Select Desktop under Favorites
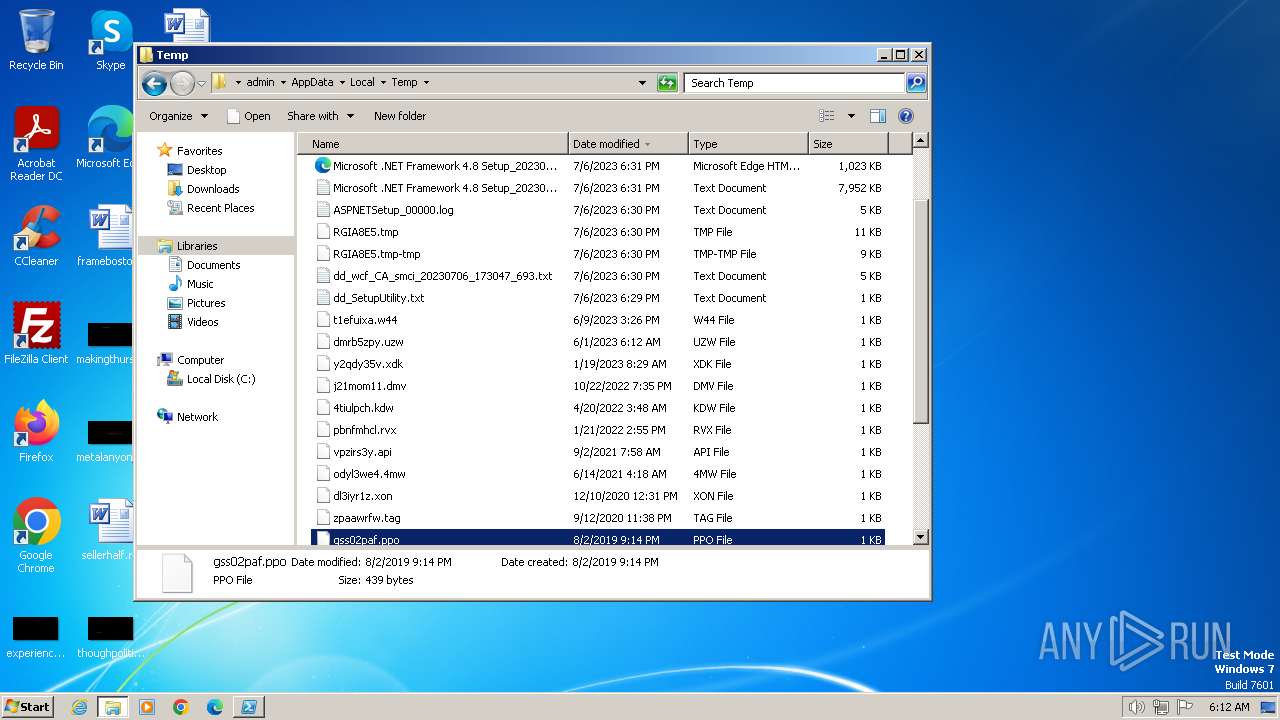Viewport: 1280px width, 720px height. pyautogui.click(x=206, y=170)
